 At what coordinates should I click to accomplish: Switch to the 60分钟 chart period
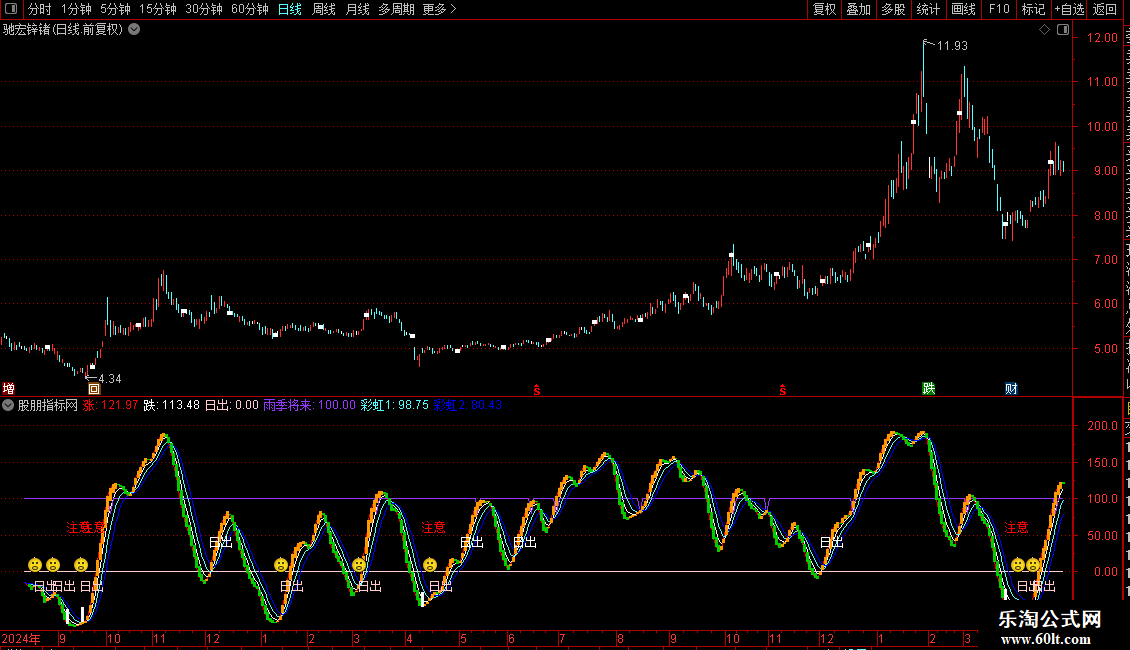[250, 9]
